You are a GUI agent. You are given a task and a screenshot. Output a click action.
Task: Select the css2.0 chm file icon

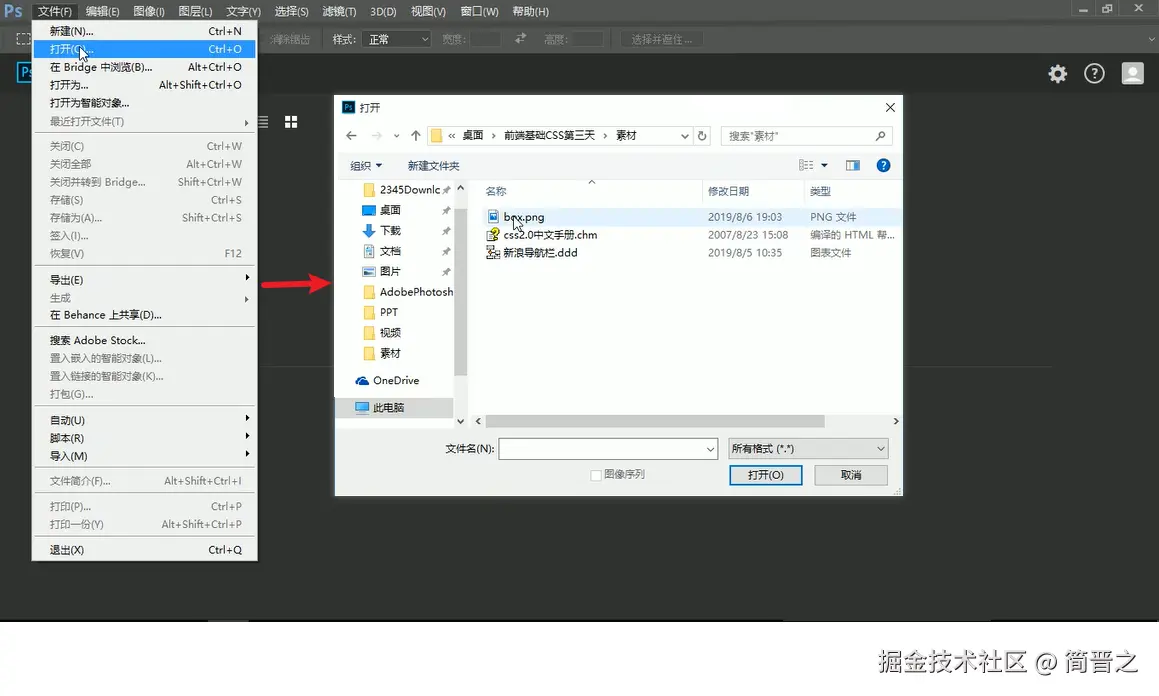(493, 234)
